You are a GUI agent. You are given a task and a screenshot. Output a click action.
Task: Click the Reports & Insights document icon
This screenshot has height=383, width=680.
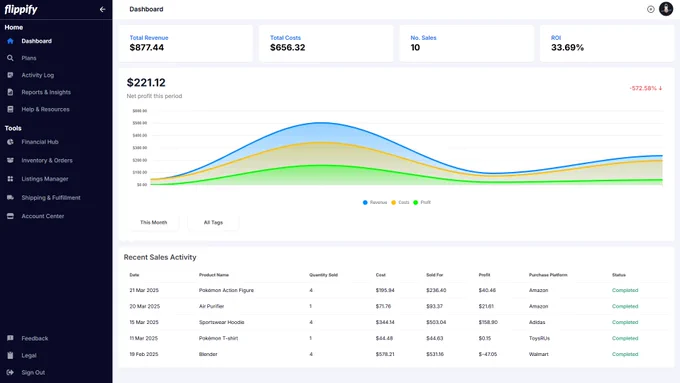tap(10, 92)
